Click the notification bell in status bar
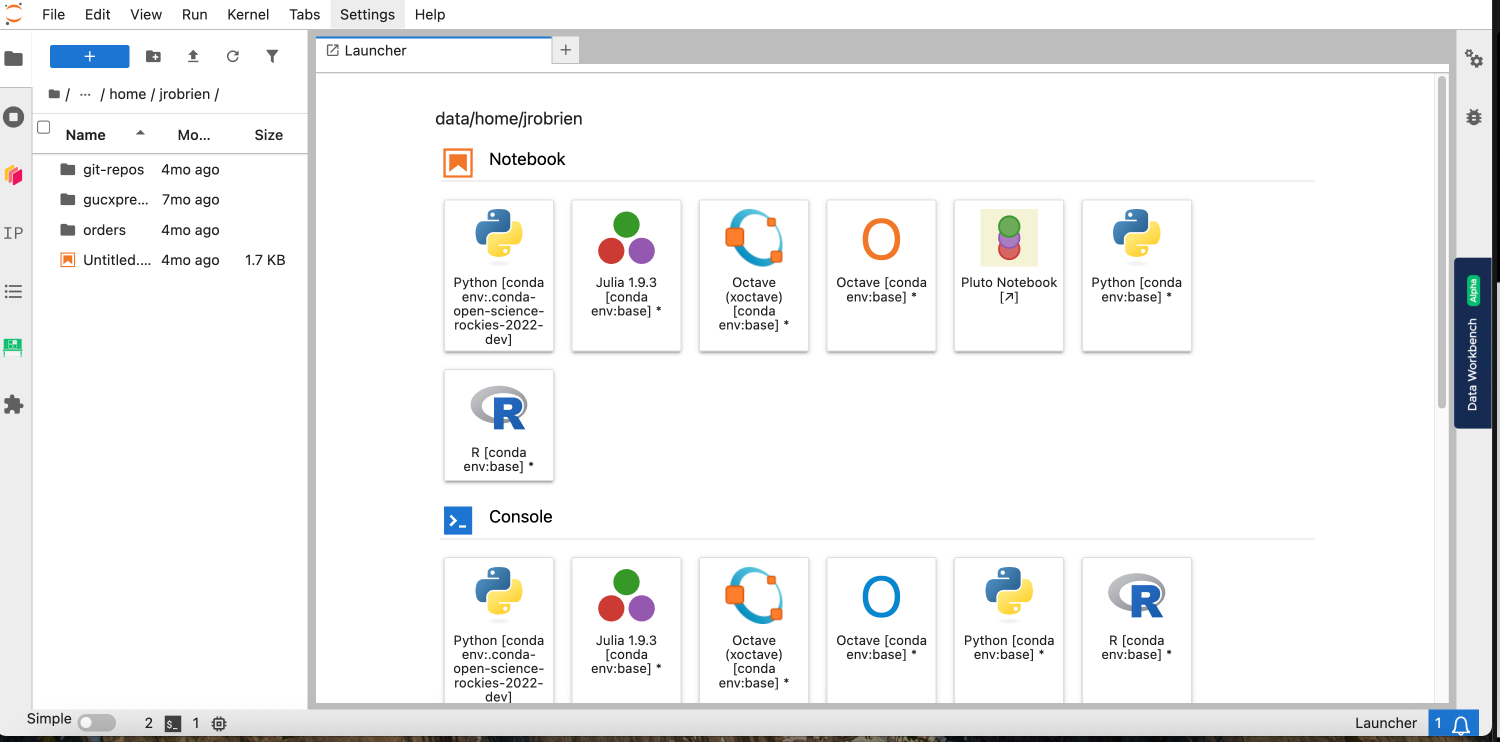1500x742 pixels. coord(1460,722)
